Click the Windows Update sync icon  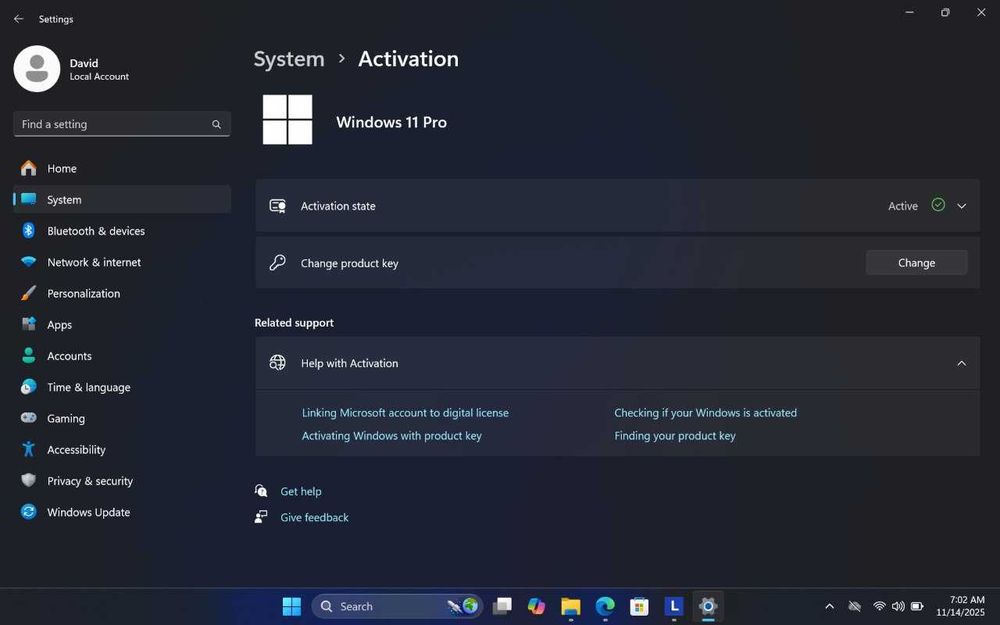tap(29, 511)
